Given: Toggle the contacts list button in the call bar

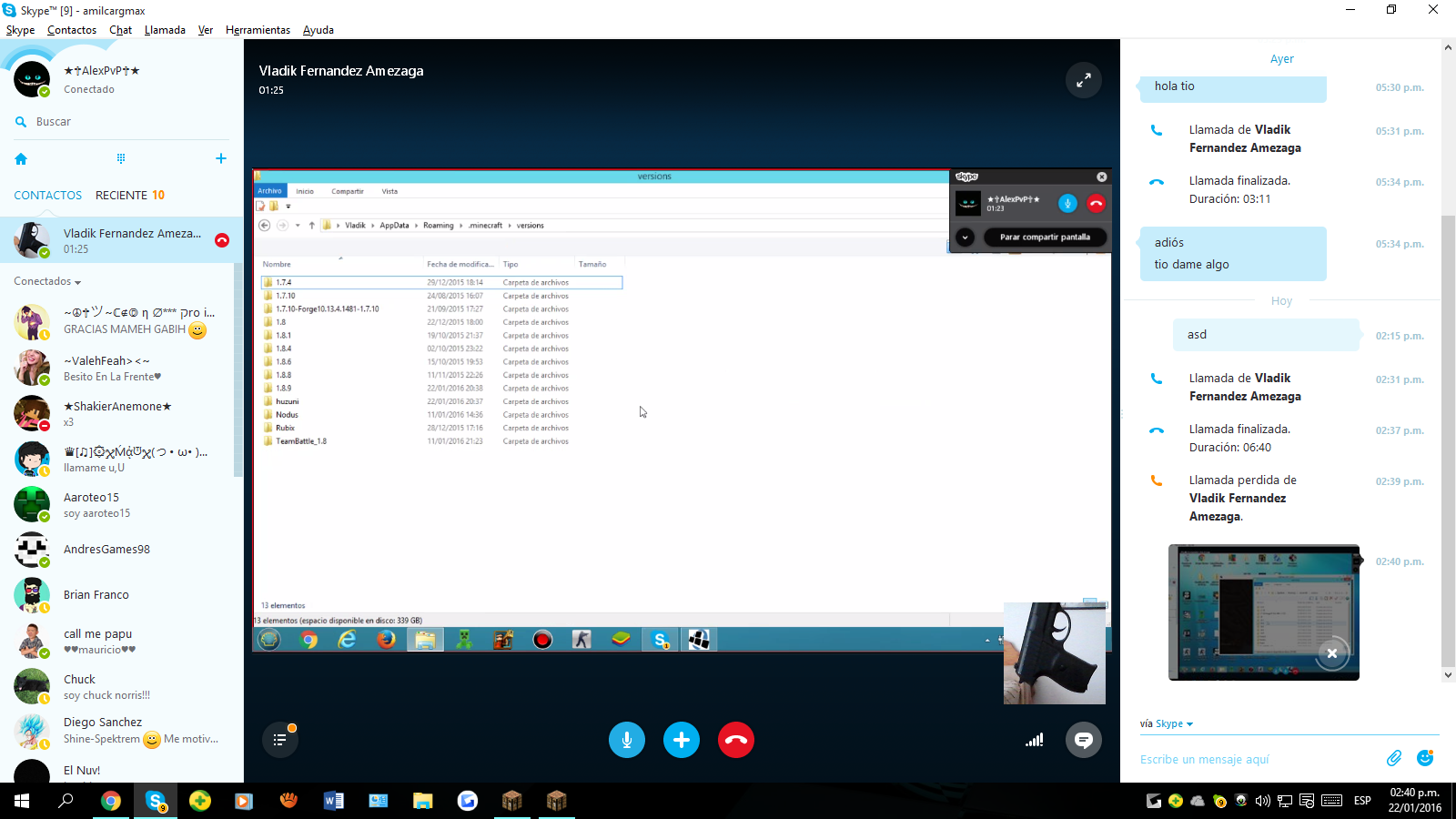Looking at the screenshot, I should click(x=280, y=740).
